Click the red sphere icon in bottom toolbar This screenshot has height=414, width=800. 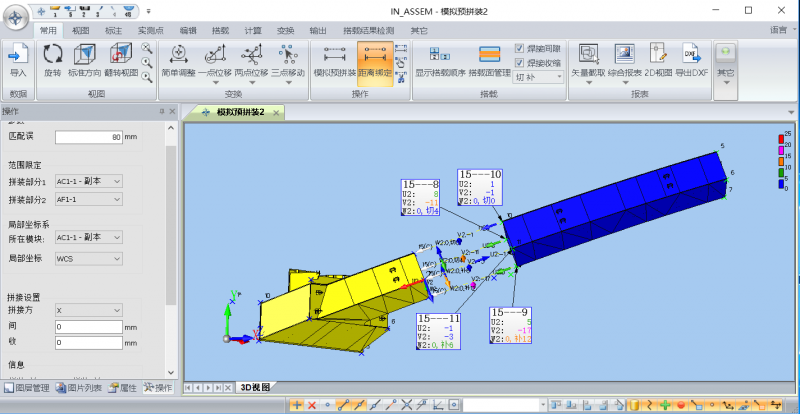(681, 406)
